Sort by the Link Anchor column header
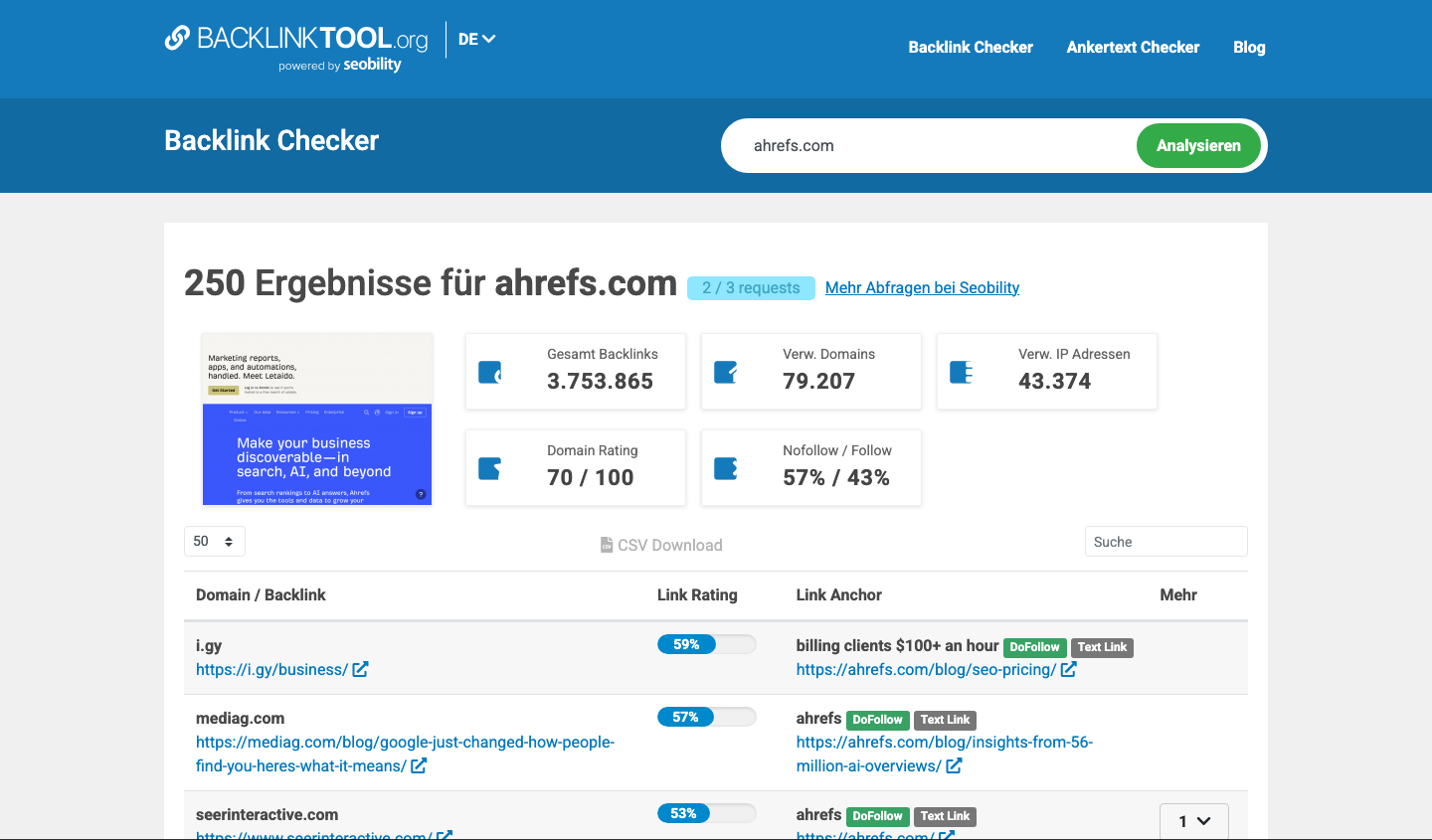The image size is (1432, 840). (x=839, y=594)
